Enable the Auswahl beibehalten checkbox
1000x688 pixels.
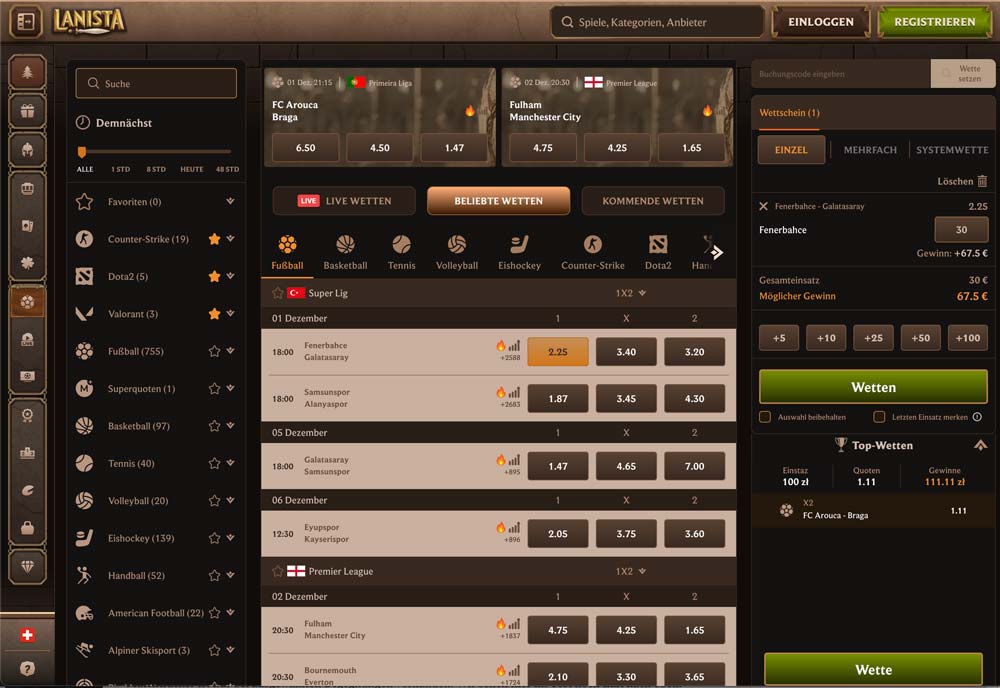click(x=765, y=417)
